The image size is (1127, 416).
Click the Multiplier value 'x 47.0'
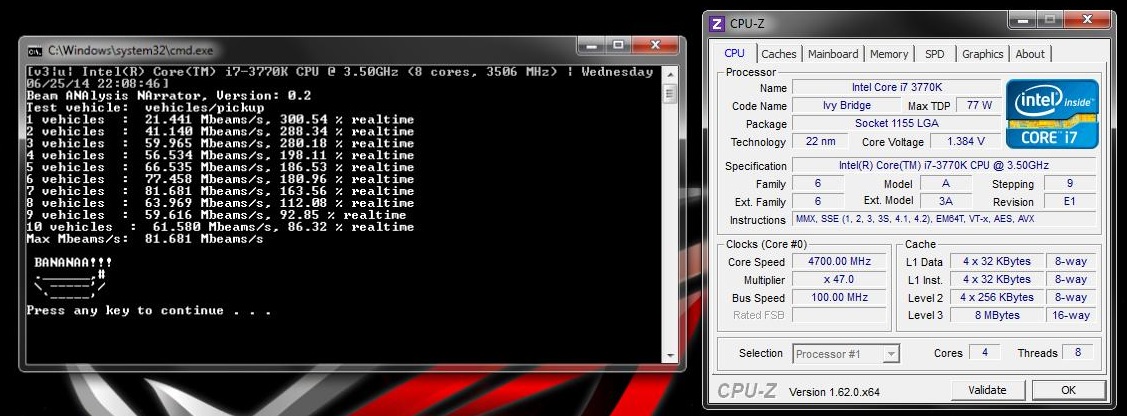[840, 279]
